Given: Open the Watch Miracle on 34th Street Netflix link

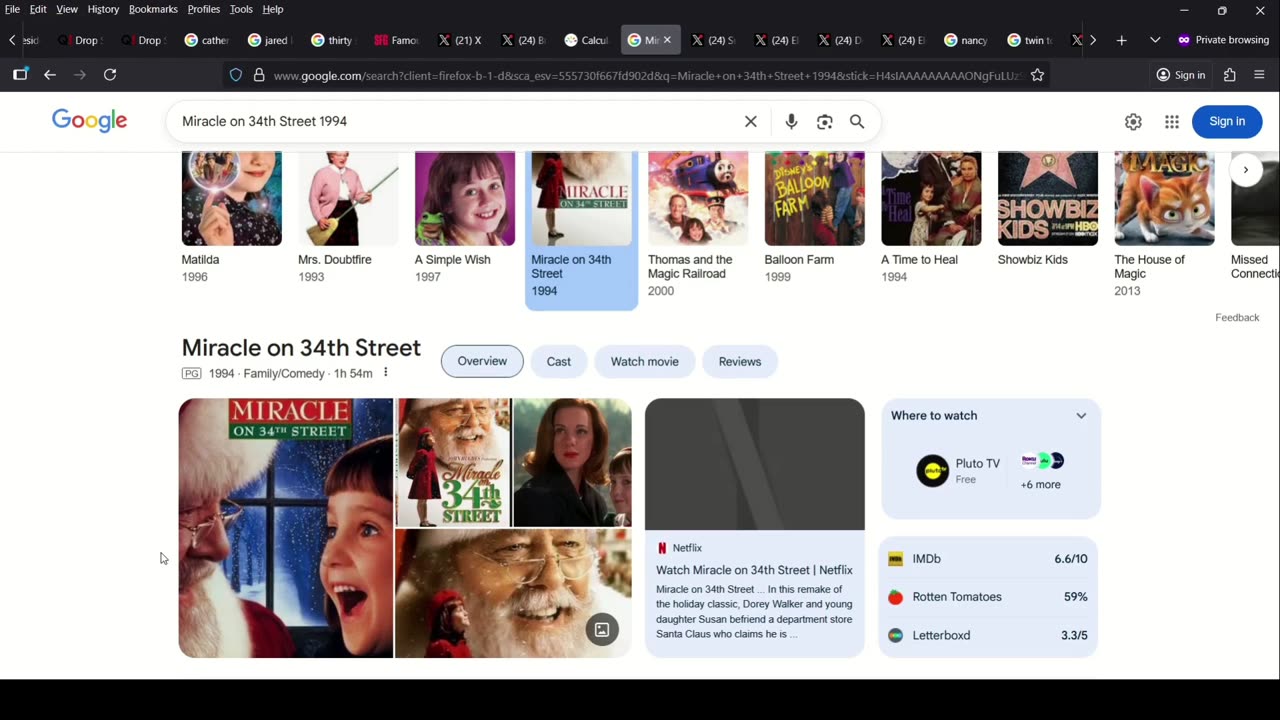Looking at the screenshot, I should 754,570.
